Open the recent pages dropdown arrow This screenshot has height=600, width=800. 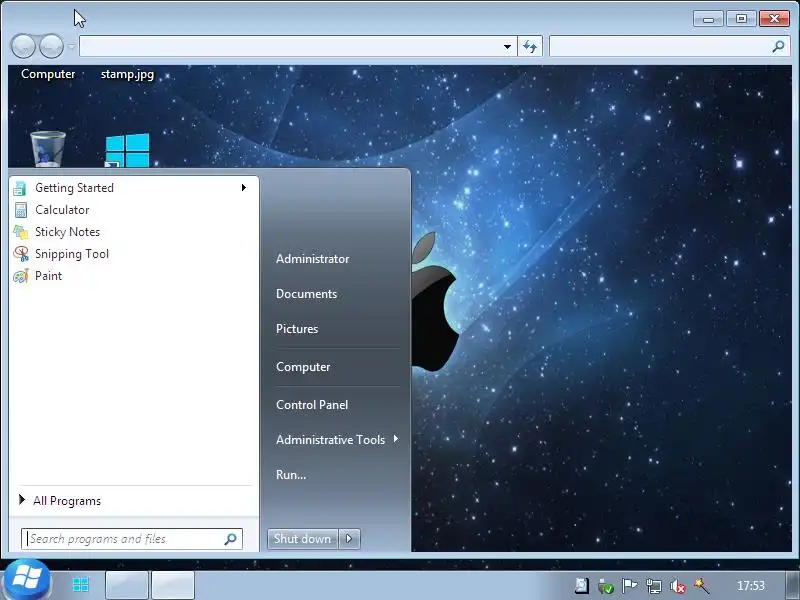(x=71, y=46)
